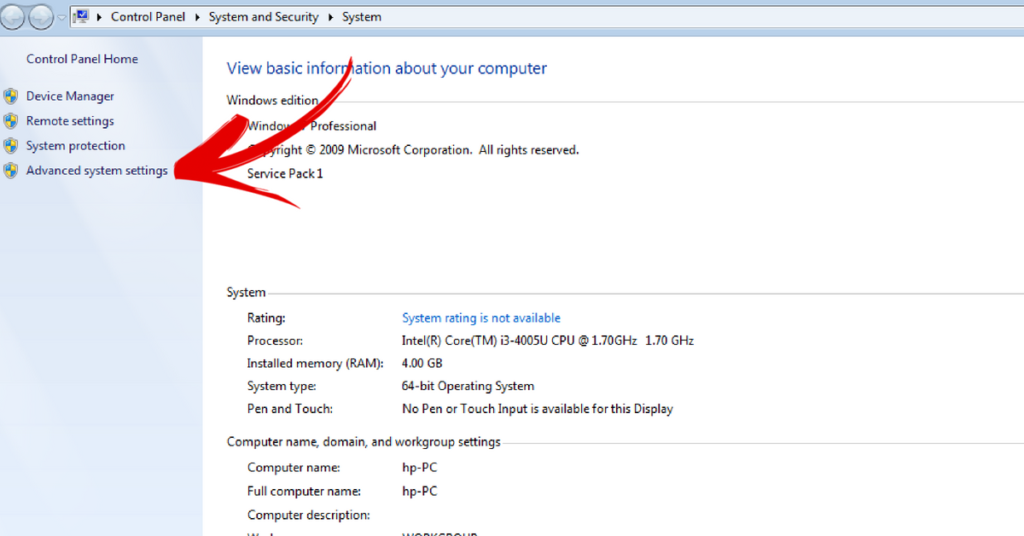1024x536 pixels.
Task: Expand the arrow after Control Panel breadcrumb
Action: [197, 17]
